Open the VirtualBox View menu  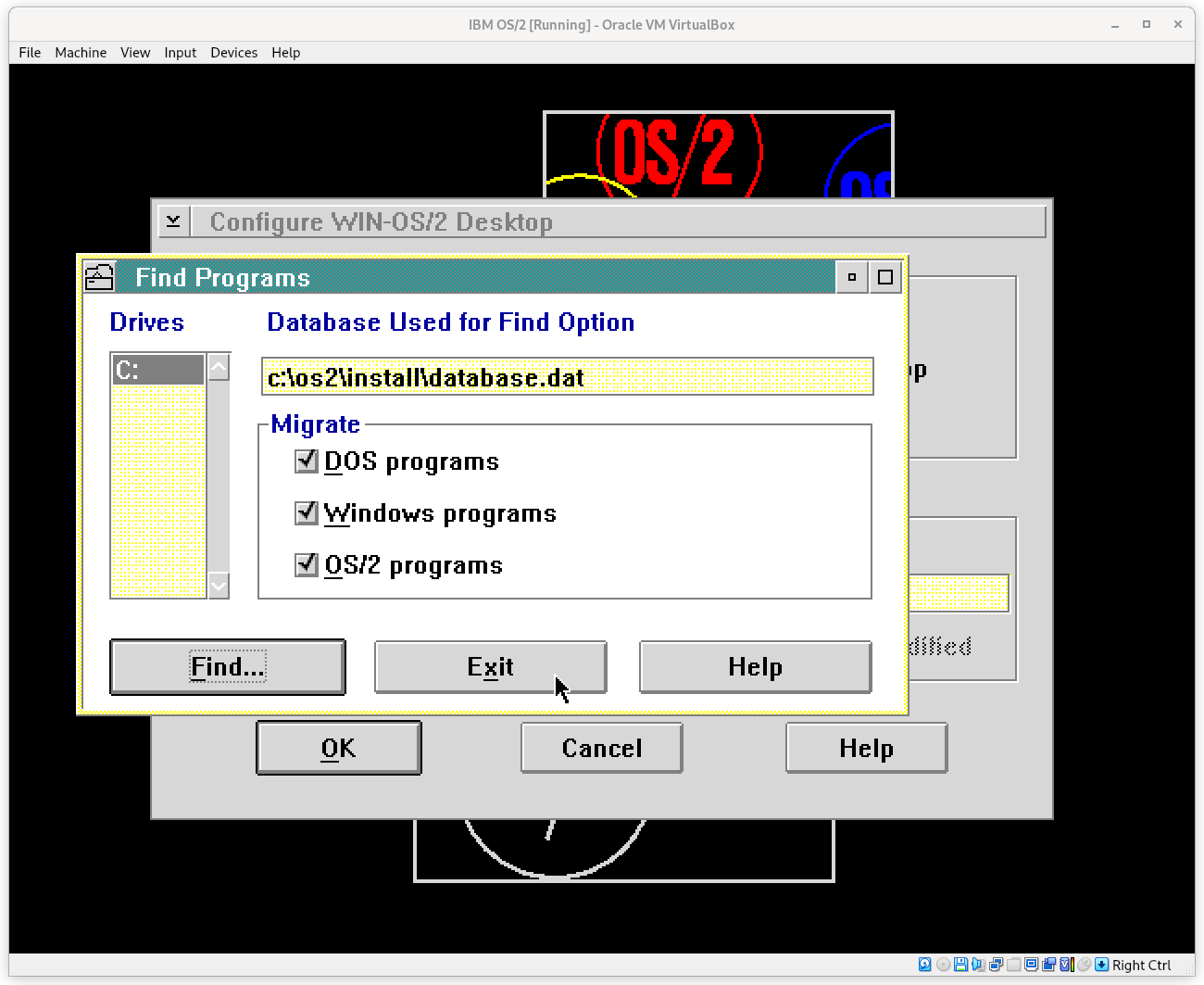coord(135,53)
